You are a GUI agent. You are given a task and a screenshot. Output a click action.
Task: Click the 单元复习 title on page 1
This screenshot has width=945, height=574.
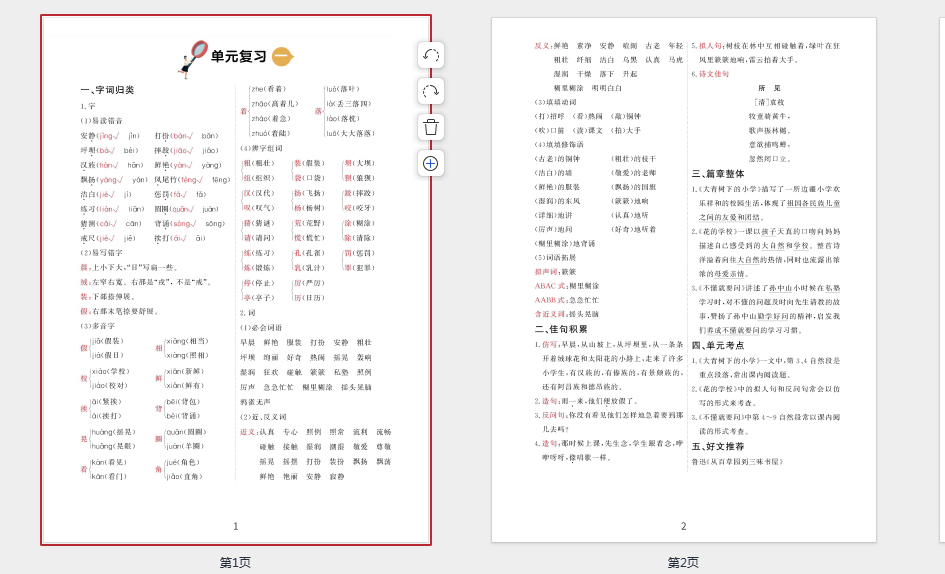239,57
